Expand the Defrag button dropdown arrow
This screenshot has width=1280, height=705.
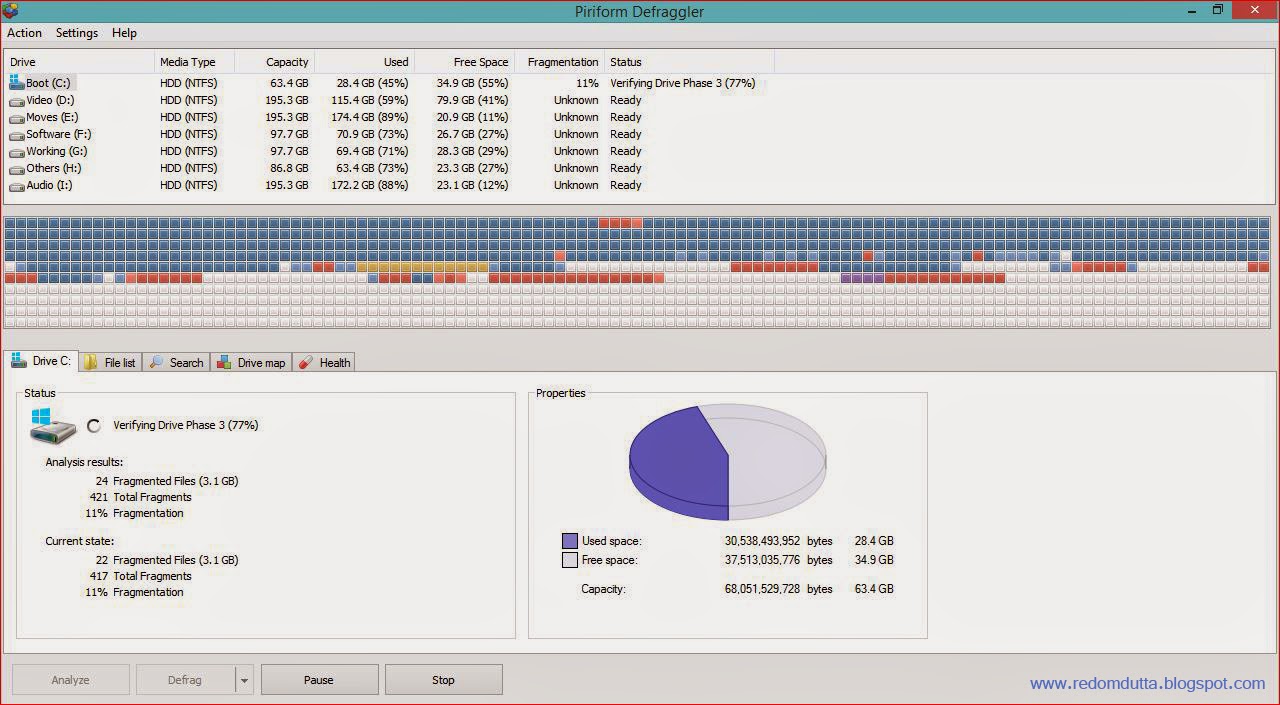point(244,680)
